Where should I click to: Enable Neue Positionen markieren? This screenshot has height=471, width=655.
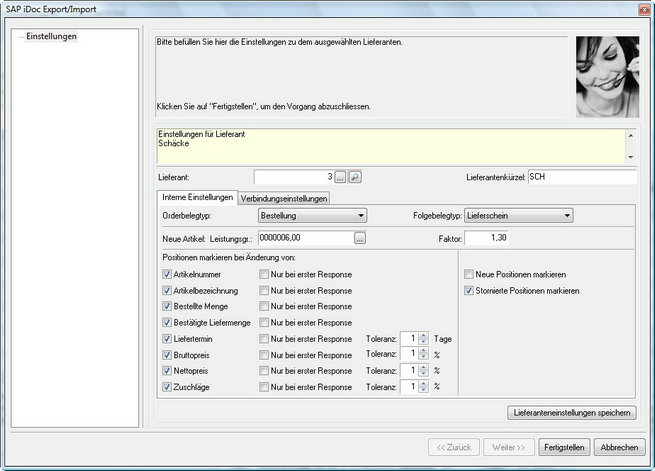[x=470, y=274]
